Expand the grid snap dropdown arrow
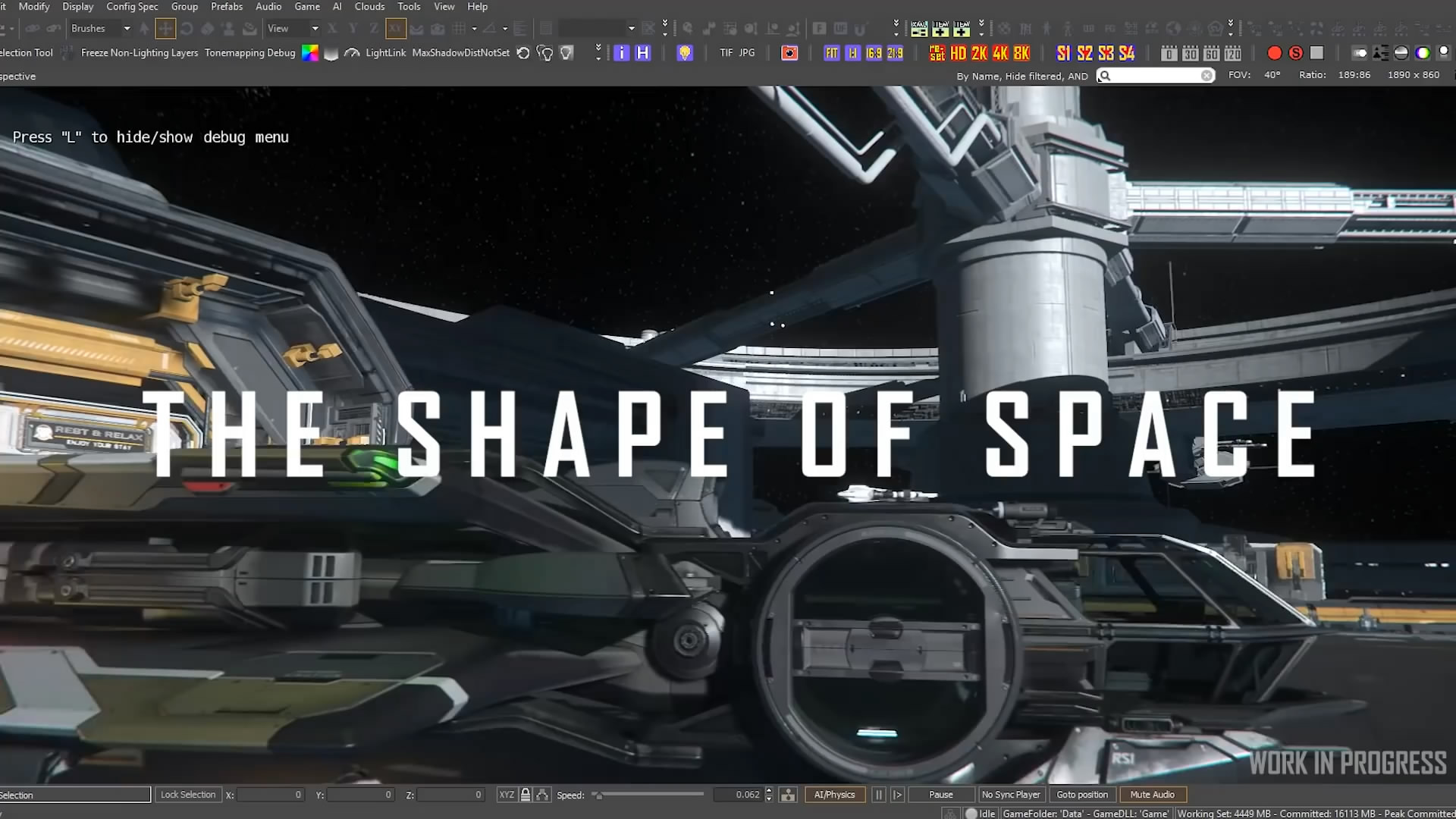 tap(475, 29)
